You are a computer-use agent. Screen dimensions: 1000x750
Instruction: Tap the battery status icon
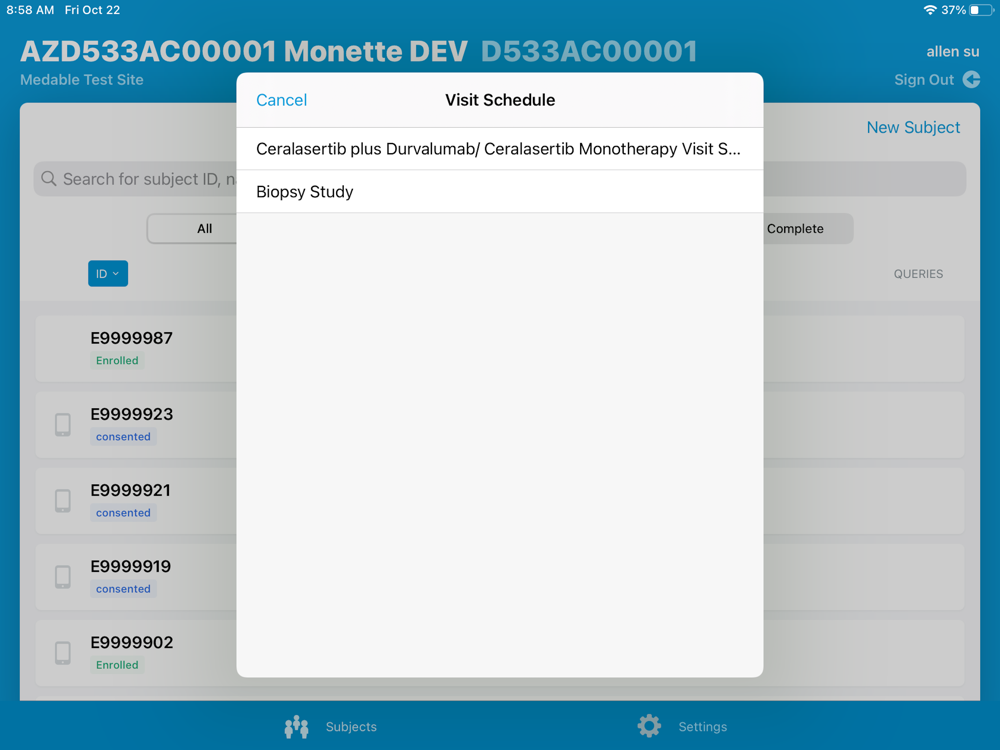click(x=981, y=10)
